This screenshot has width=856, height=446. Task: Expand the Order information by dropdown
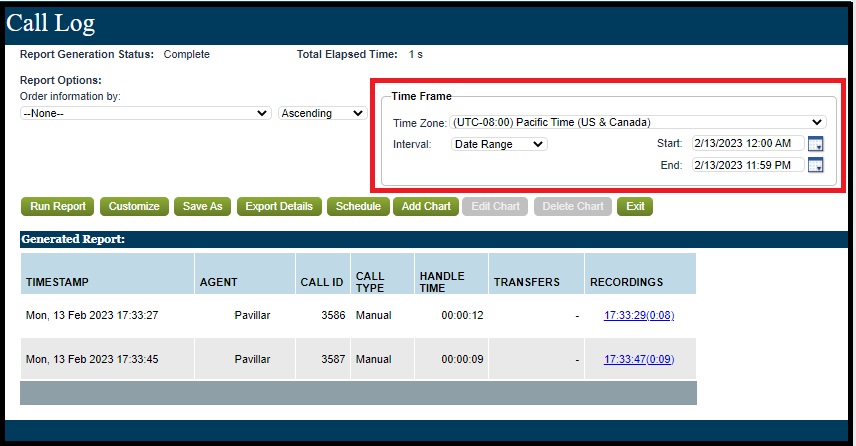click(145, 113)
